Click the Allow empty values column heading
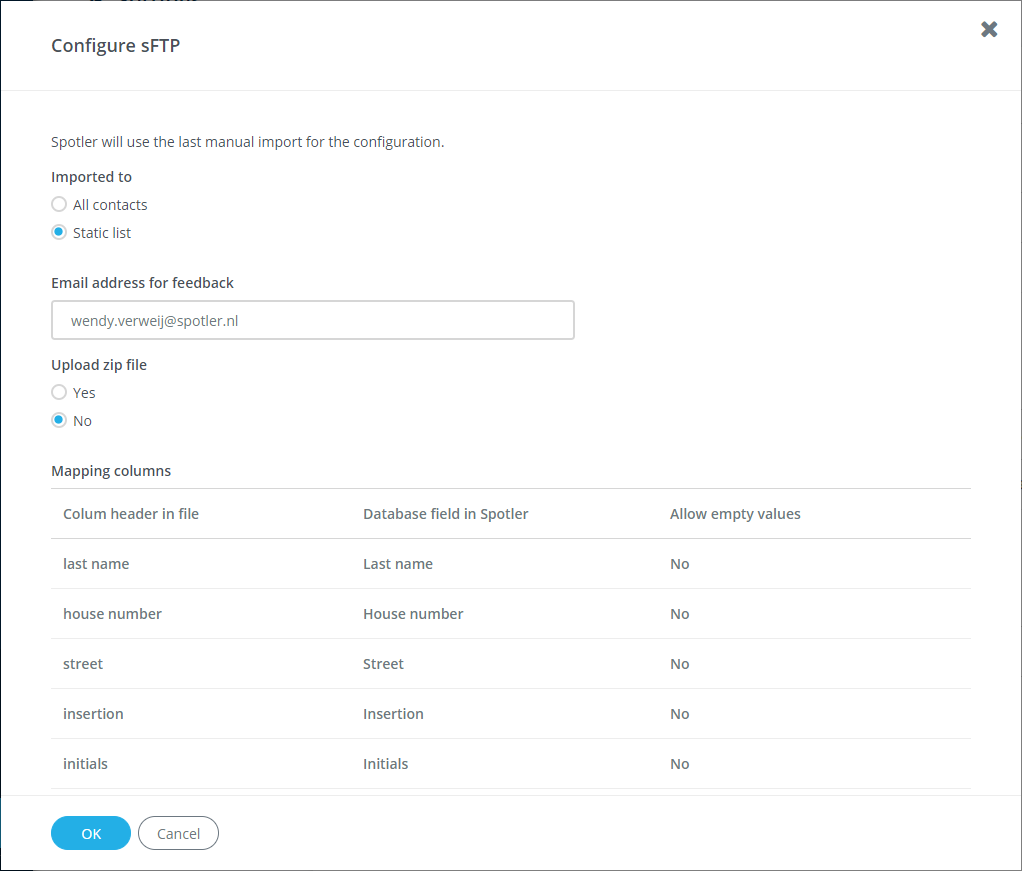 point(735,513)
